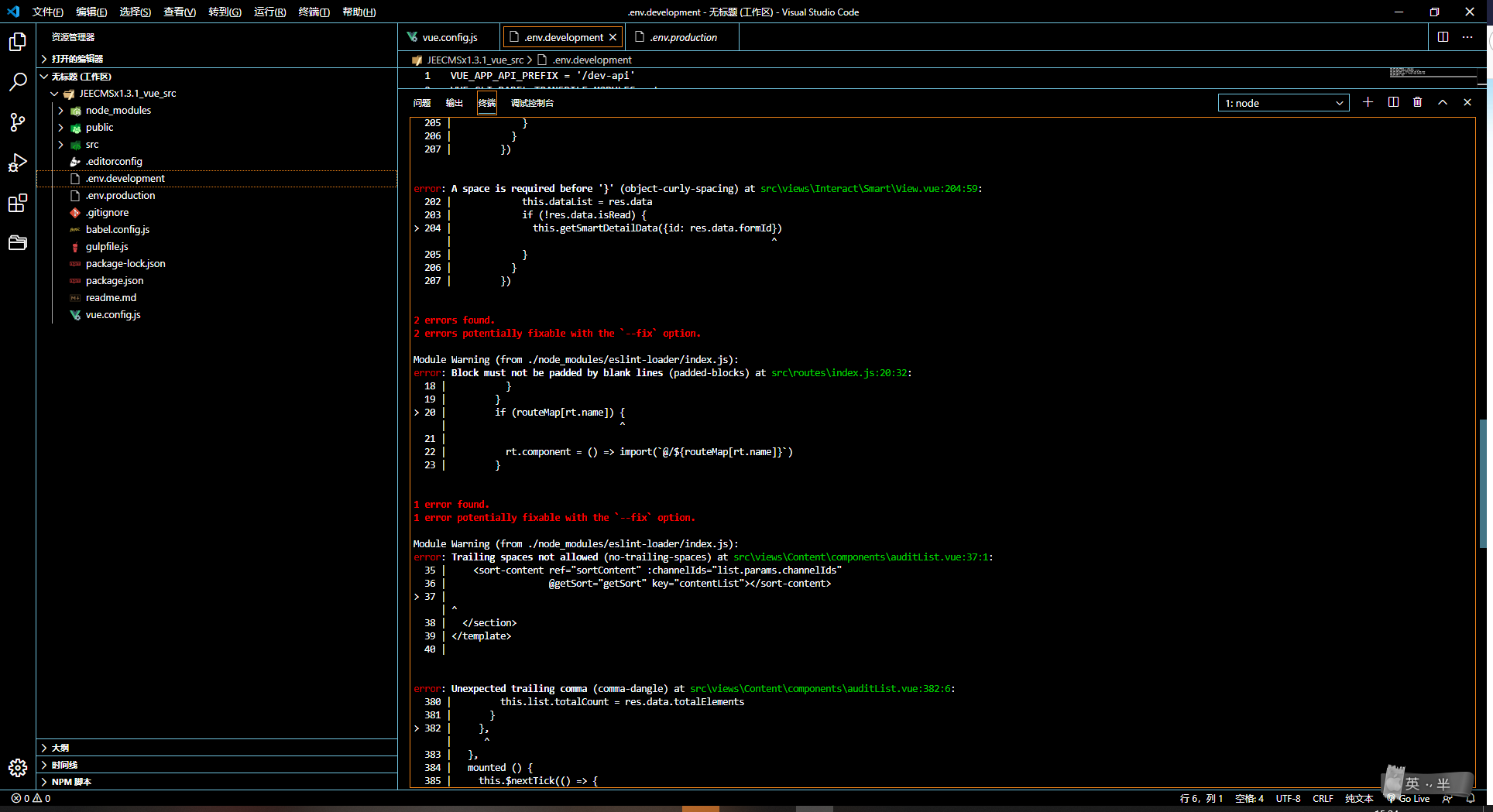Open the 终端 menu in menu bar
This screenshot has height=812, width=1493.
tap(314, 12)
